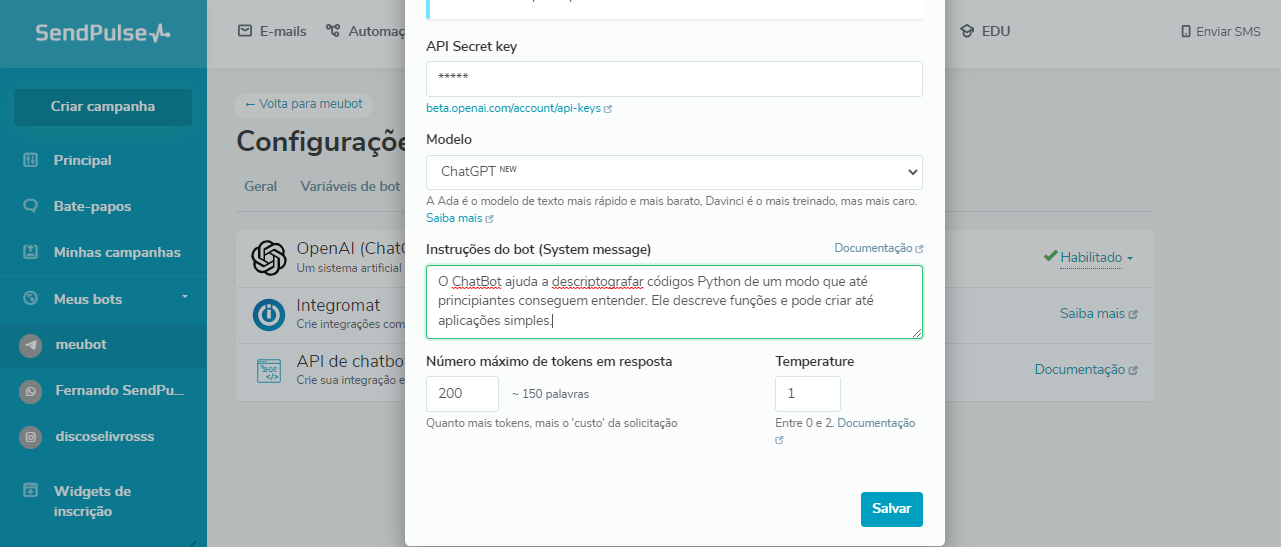Click the Temperature input field

coord(807,394)
